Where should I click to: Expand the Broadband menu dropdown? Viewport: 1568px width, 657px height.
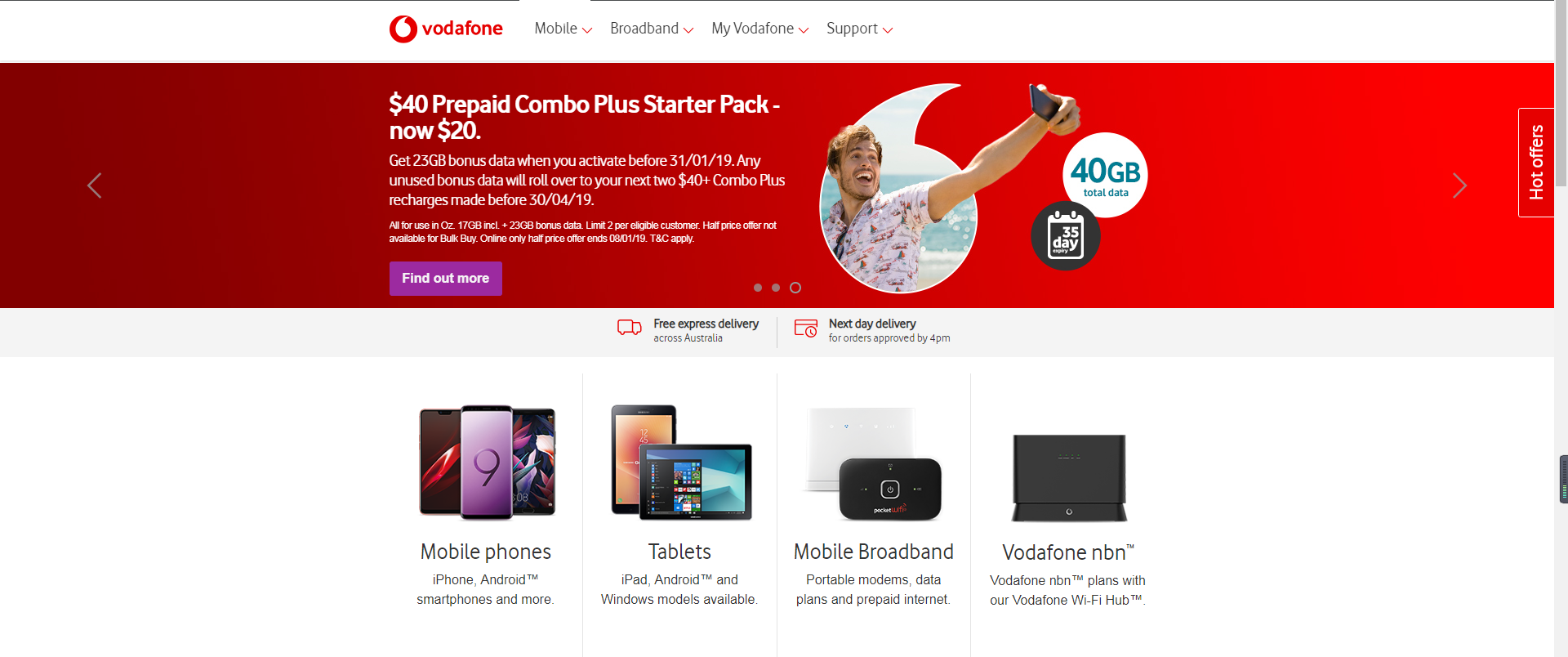(652, 29)
